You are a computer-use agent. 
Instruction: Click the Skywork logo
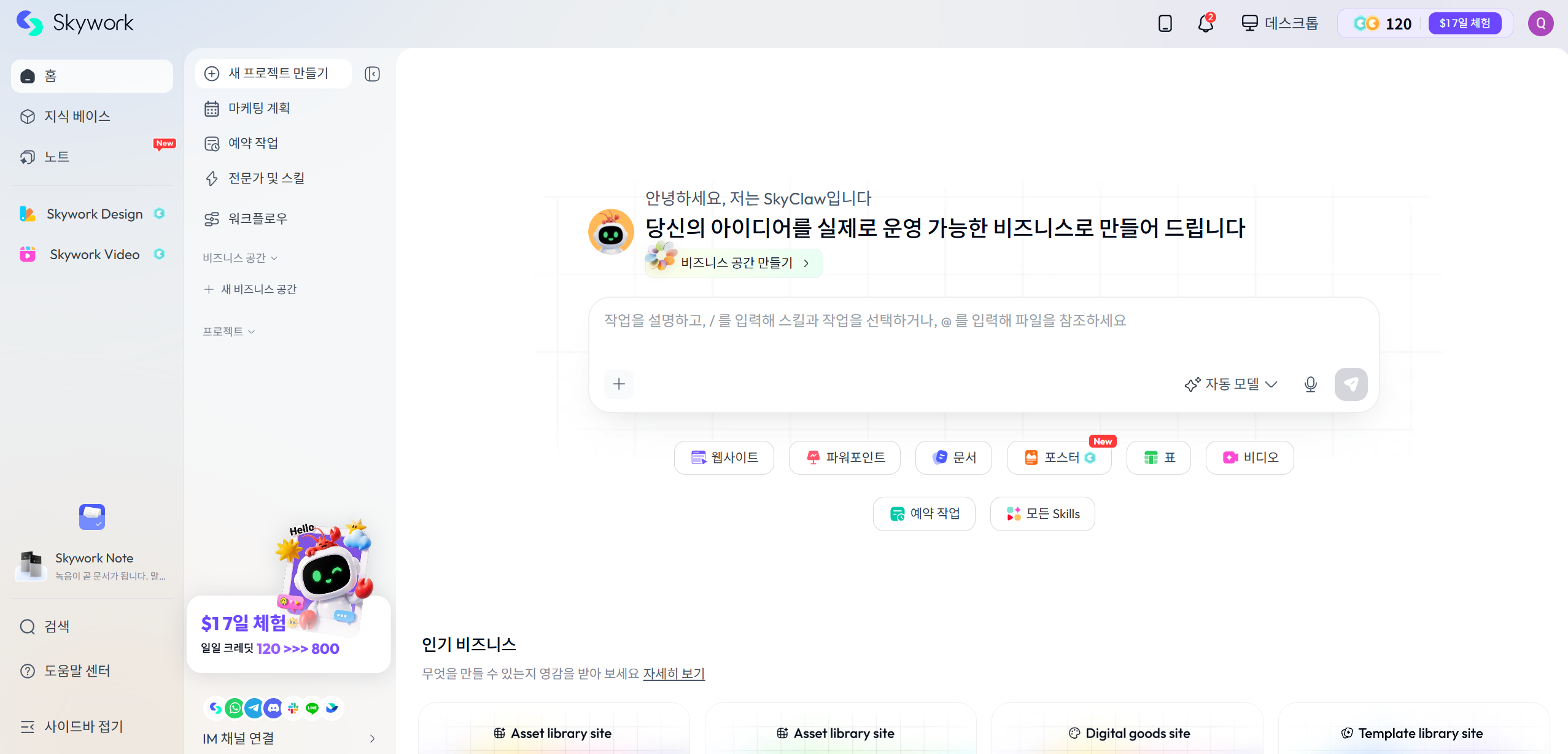point(74,23)
